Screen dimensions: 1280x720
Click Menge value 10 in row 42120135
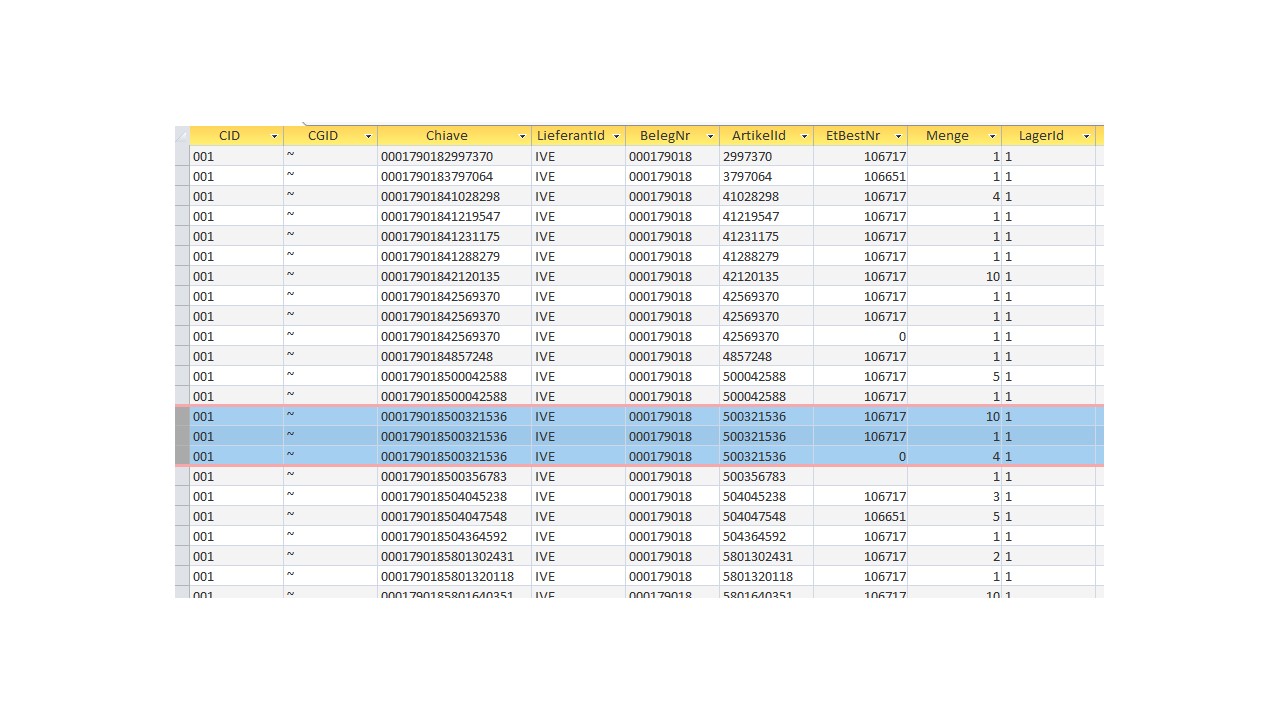(x=954, y=276)
